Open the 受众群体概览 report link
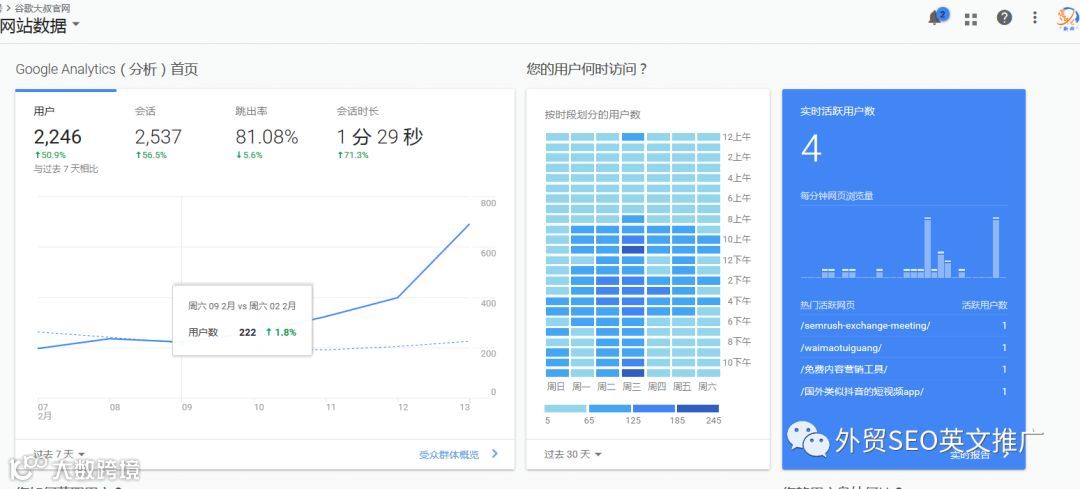This screenshot has height=489, width=1080. 449,455
